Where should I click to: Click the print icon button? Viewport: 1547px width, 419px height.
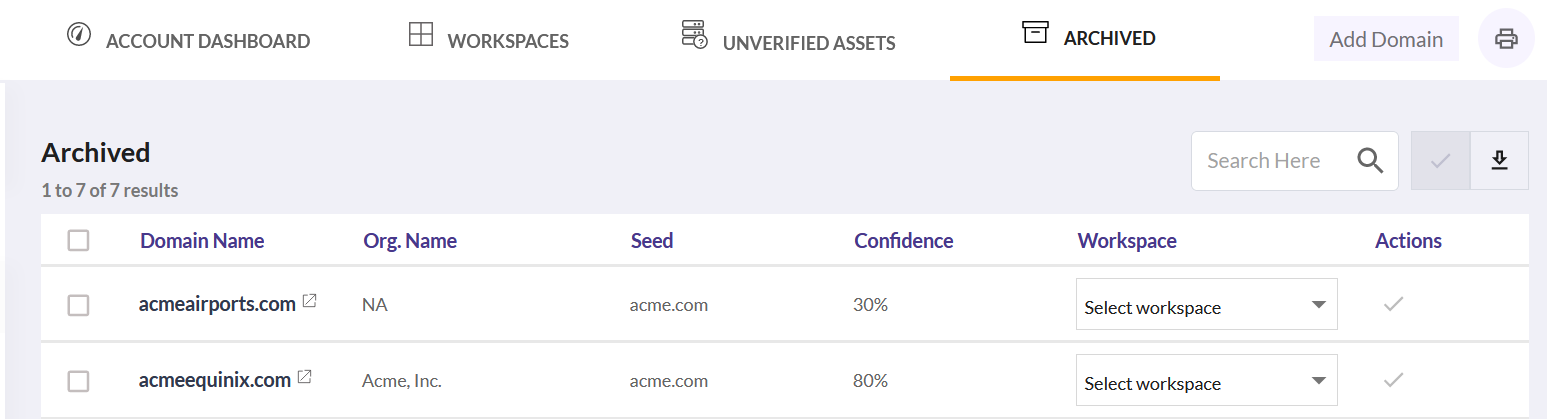[x=1506, y=39]
